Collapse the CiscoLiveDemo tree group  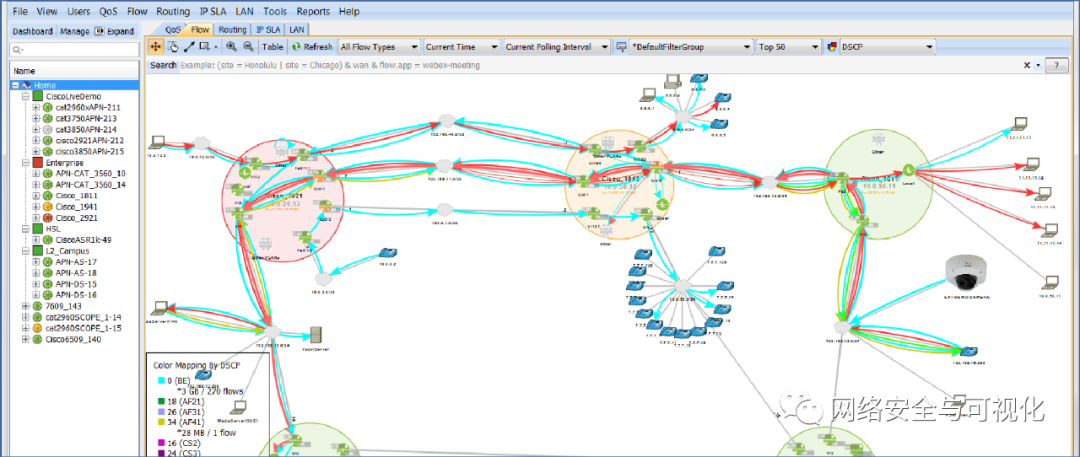25,97
